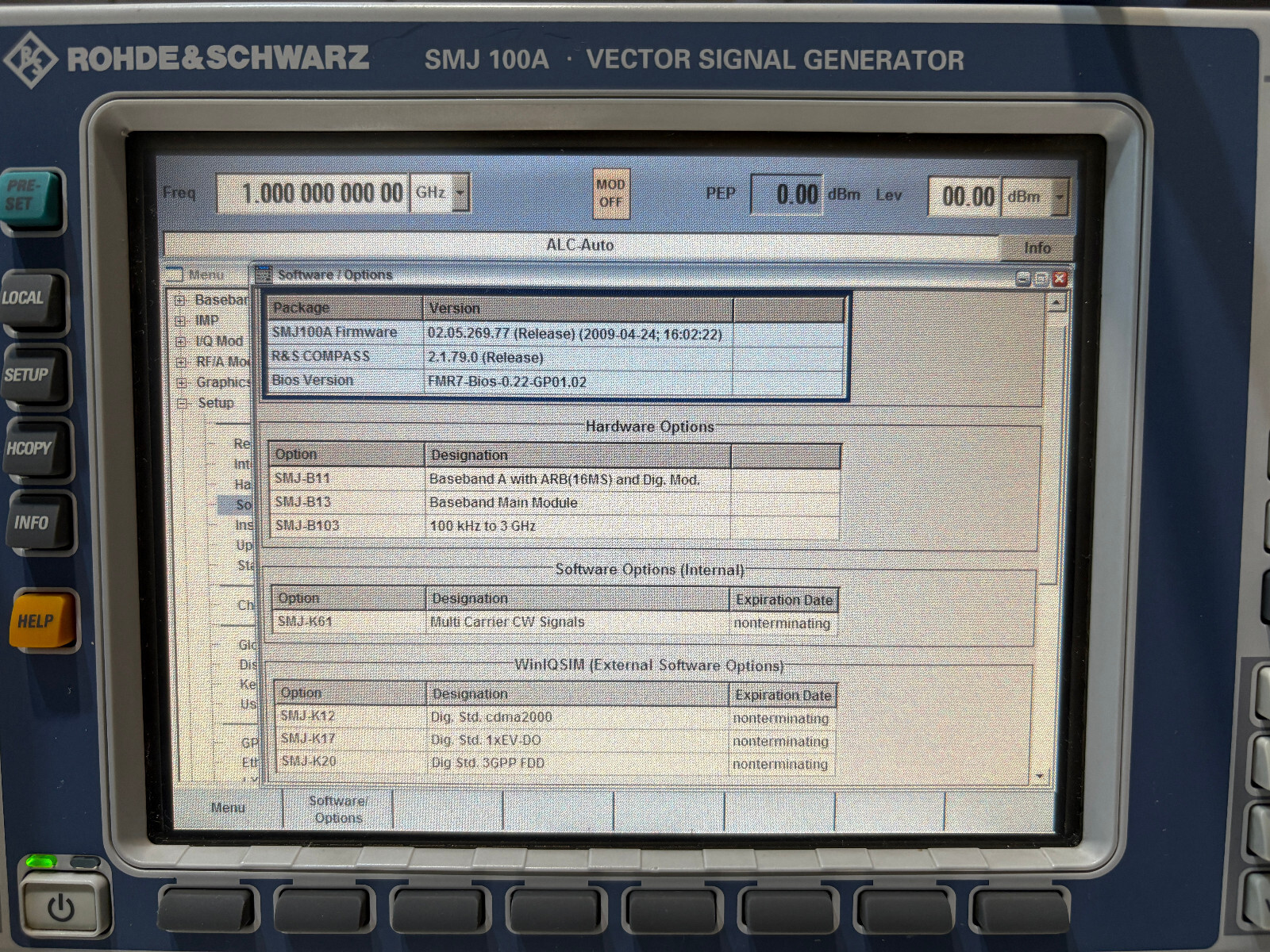This screenshot has width=1270, height=952.
Task: Select the Dig. Std. cdma2000 cell
Action: point(579,717)
